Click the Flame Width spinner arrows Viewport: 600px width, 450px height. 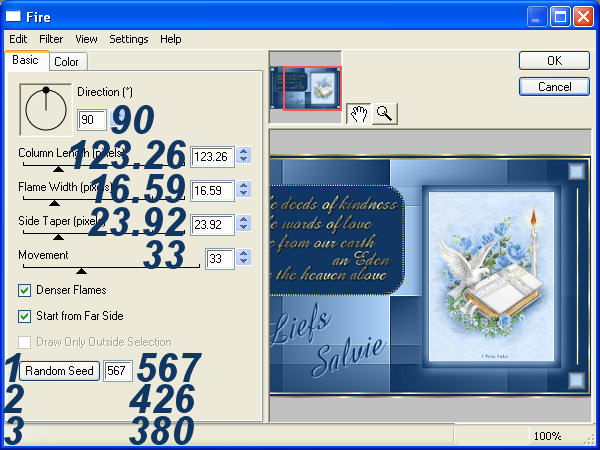[x=243, y=189]
